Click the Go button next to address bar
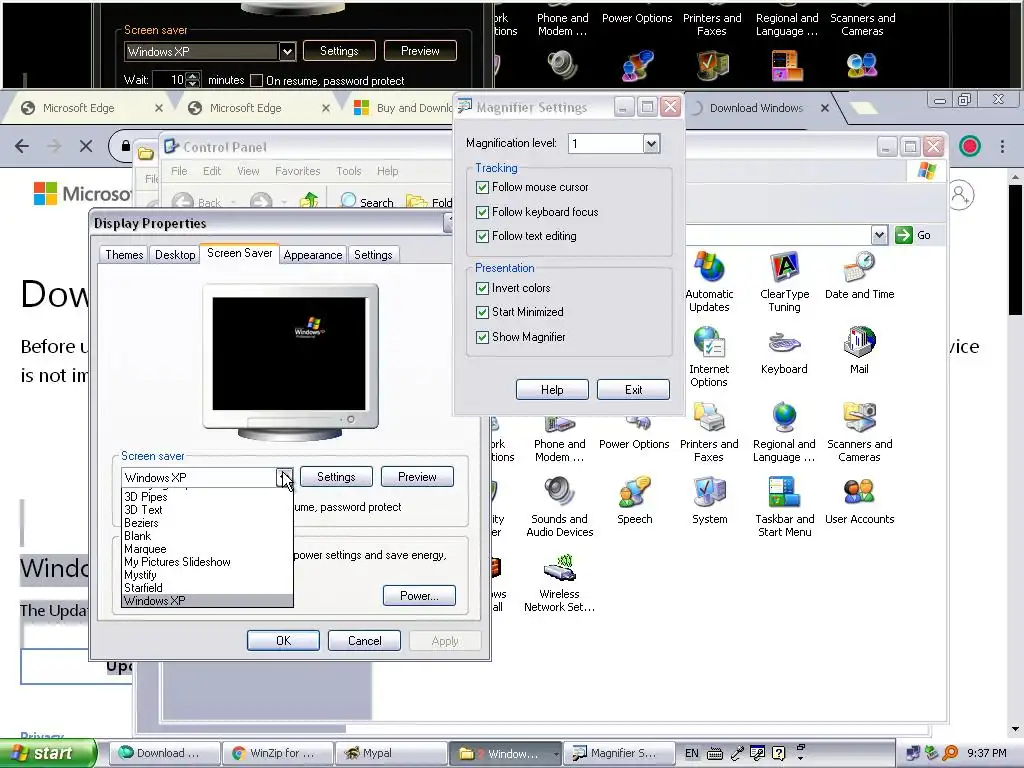This screenshot has height=768, width=1024. [913, 235]
